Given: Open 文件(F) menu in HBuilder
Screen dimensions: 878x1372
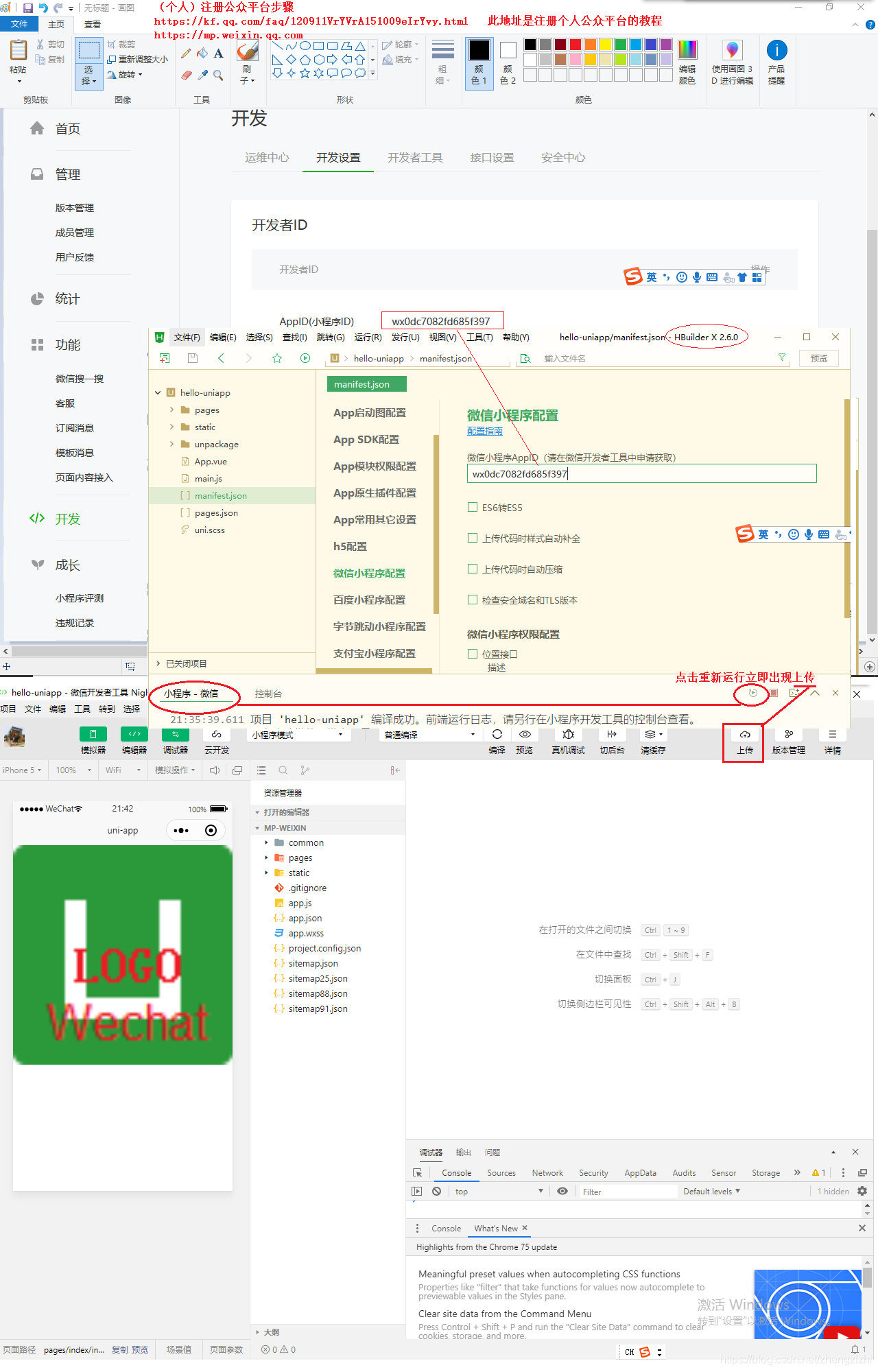Looking at the screenshot, I should pyautogui.click(x=187, y=337).
